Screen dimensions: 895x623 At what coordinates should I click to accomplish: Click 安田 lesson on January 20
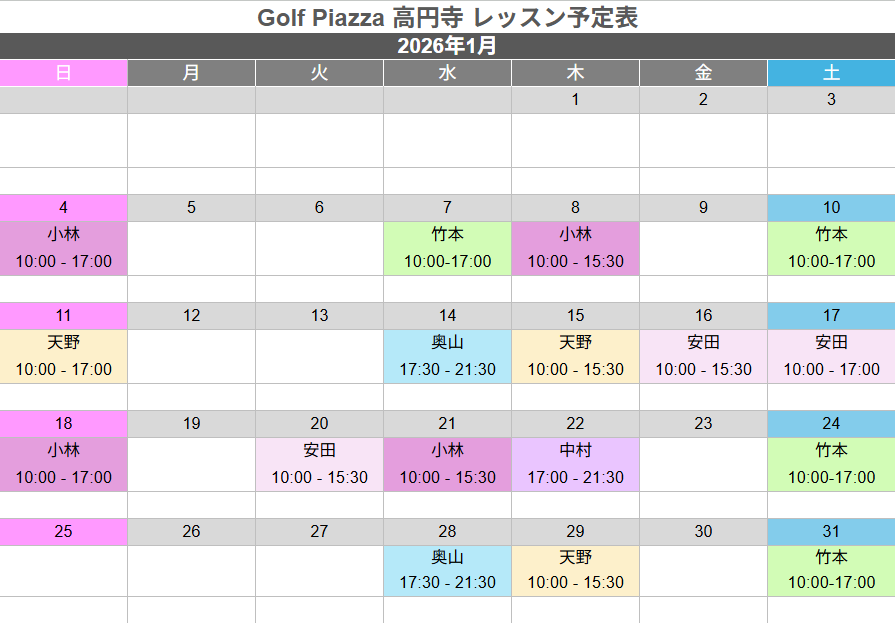click(x=319, y=464)
